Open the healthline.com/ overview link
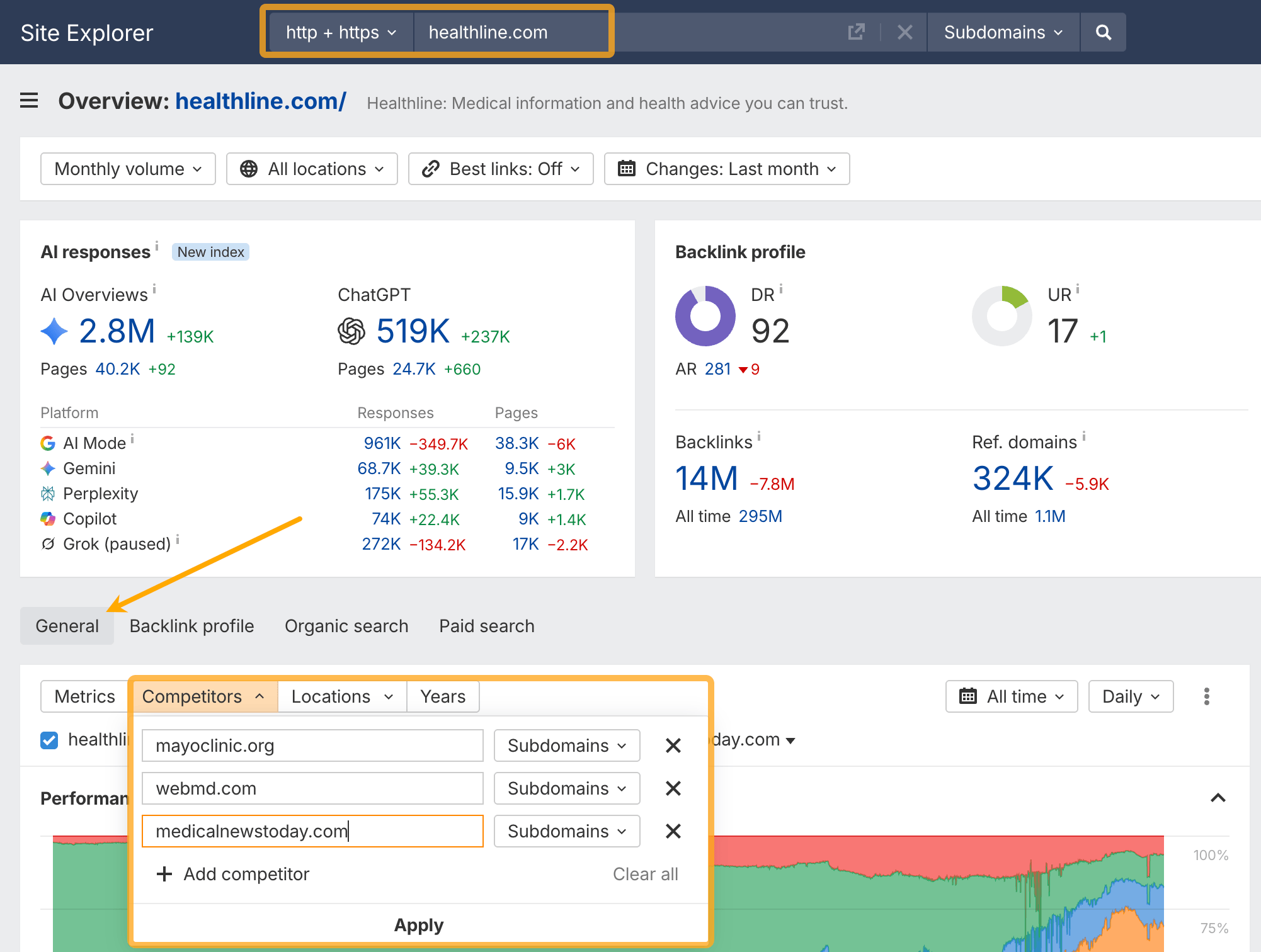This screenshot has width=1261, height=952. pos(261,101)
